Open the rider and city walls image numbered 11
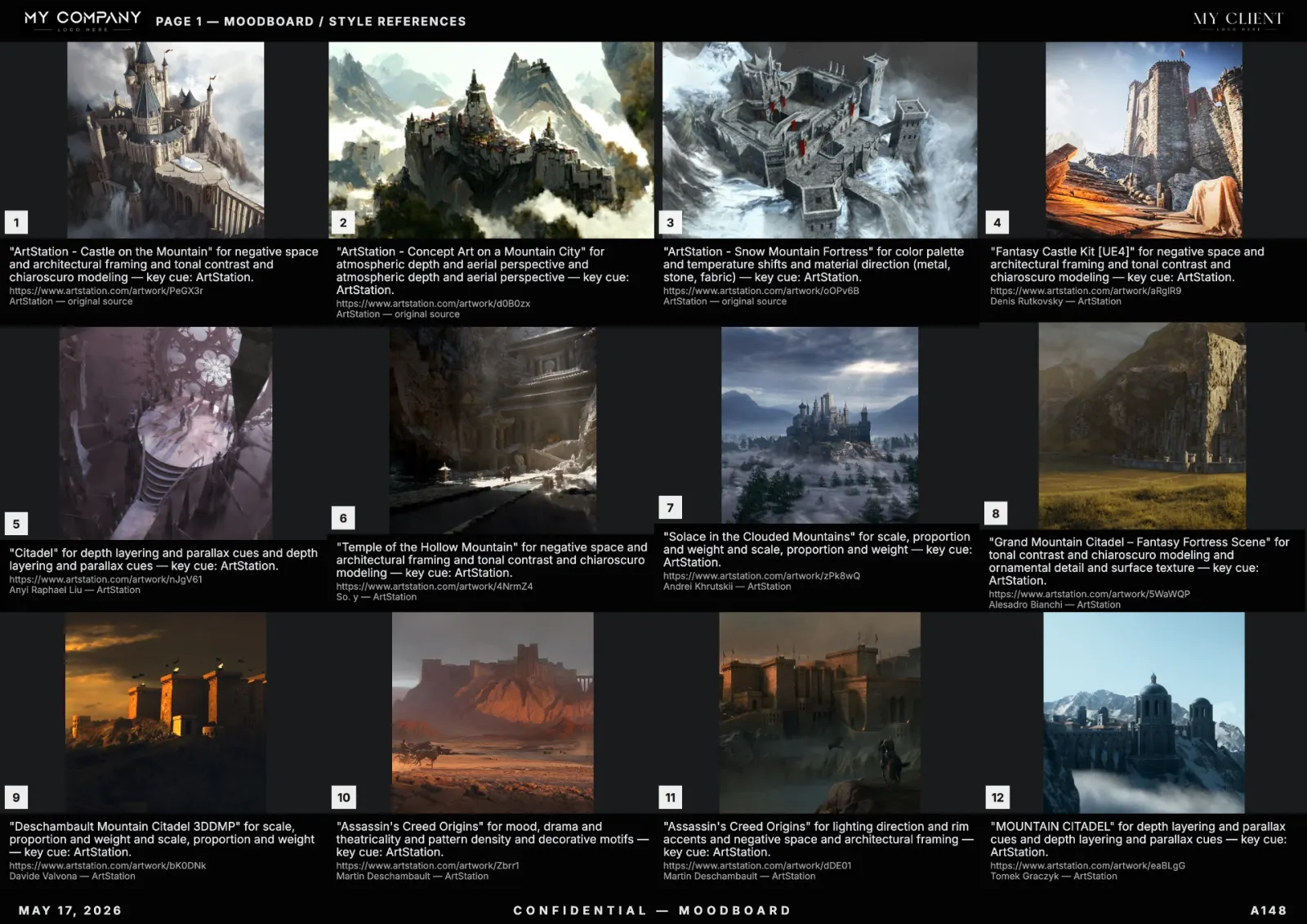The height and width of the screenshot is (924, 1307). point(819,712)
